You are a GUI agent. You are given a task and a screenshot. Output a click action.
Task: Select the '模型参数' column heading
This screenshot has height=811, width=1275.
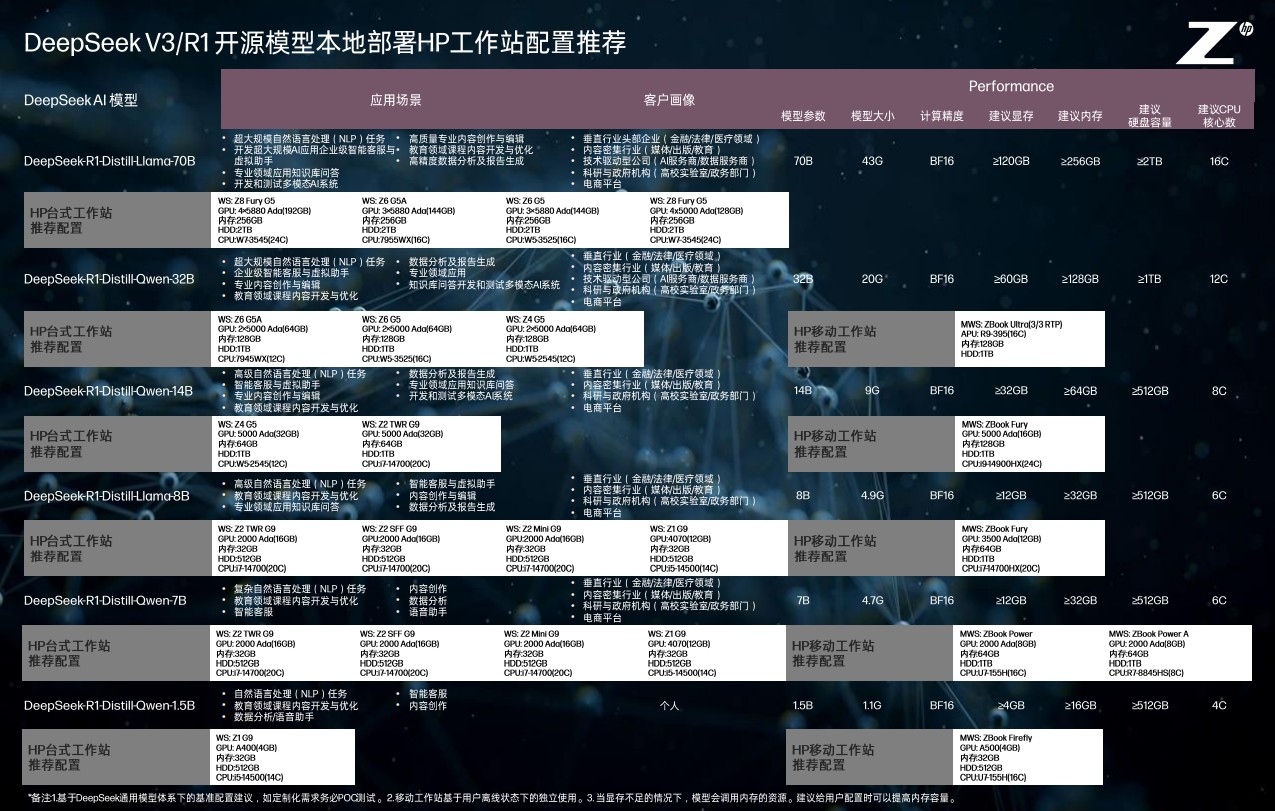point(803,116)
